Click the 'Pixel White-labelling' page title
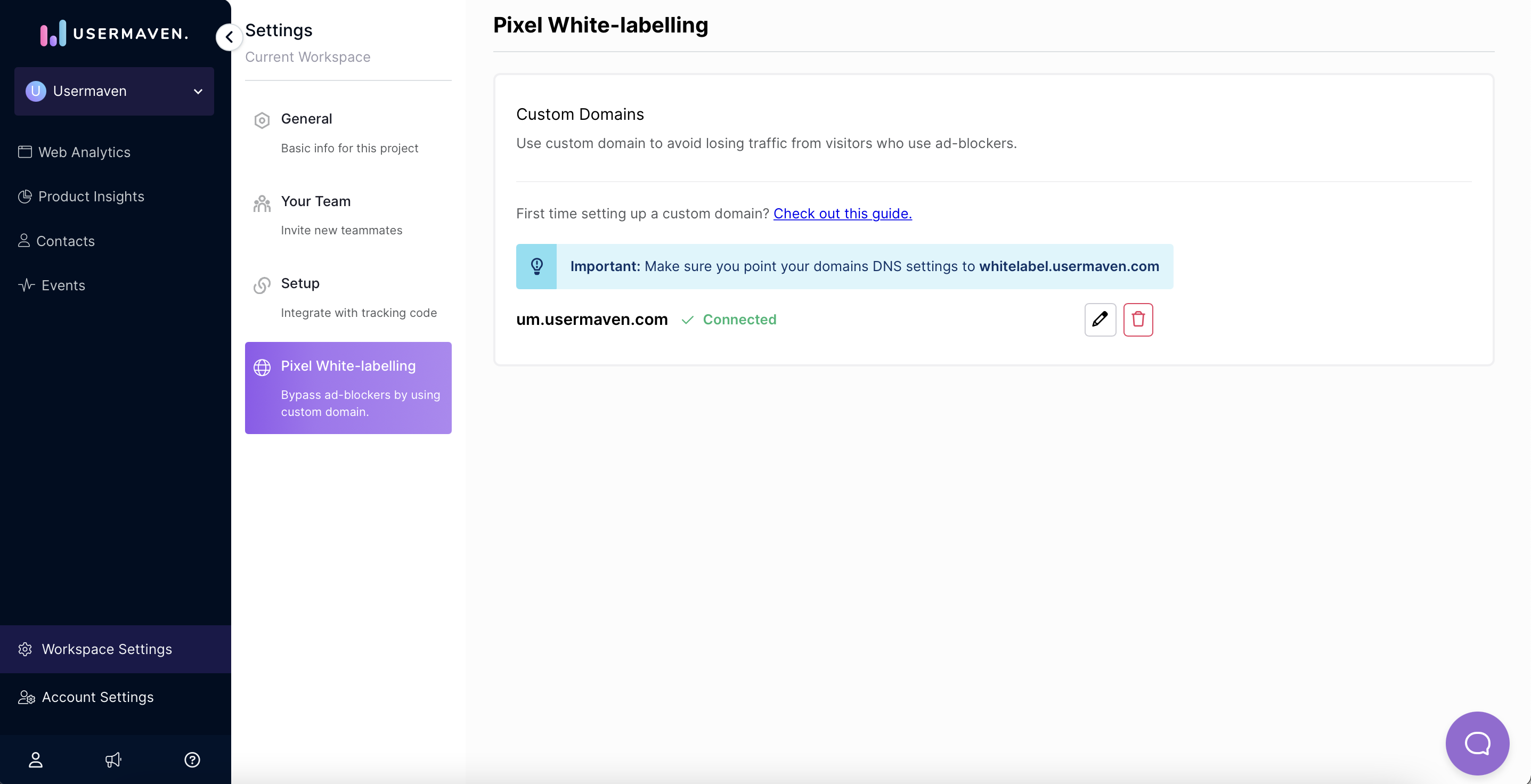 (601, 25)
